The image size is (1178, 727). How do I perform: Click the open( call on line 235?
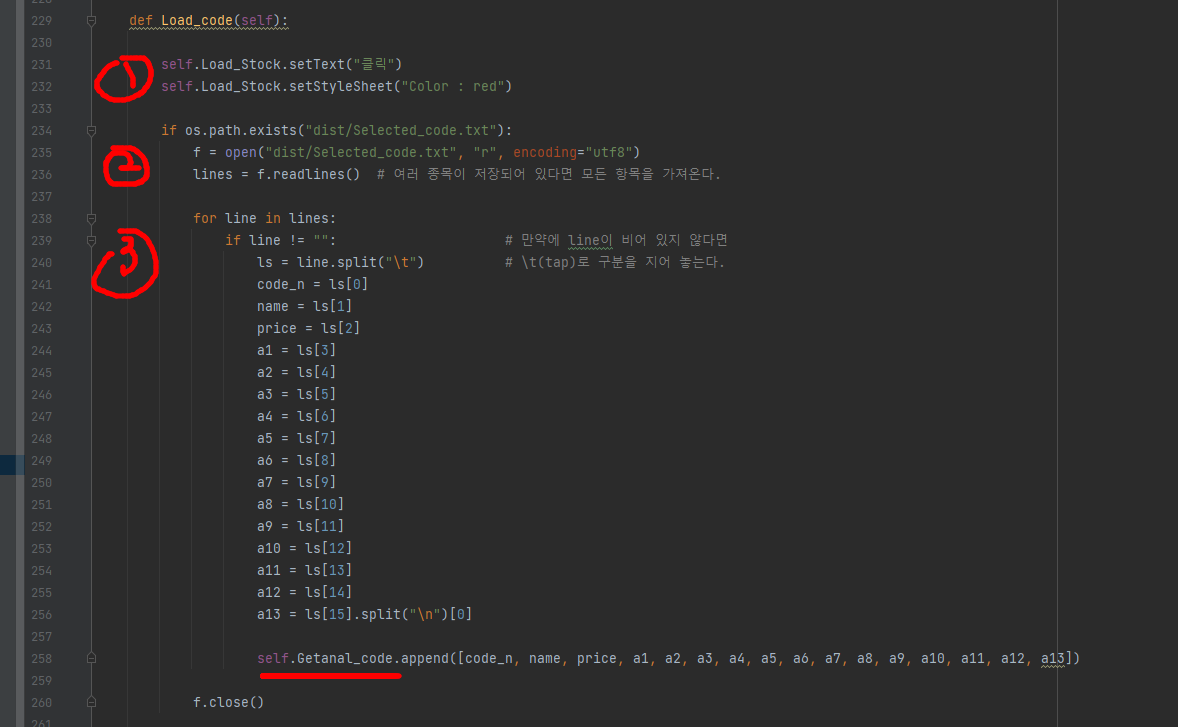244,152
